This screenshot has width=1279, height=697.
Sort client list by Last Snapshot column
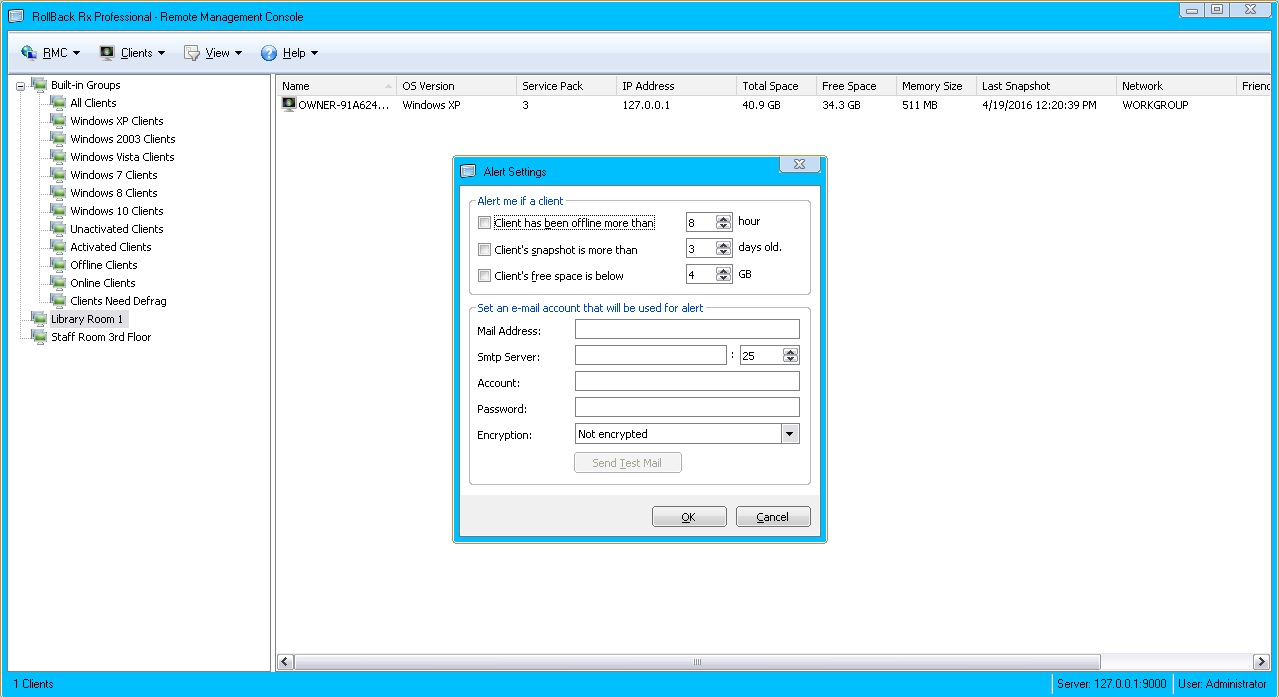pyautogui.click(x=1047, y=86)
